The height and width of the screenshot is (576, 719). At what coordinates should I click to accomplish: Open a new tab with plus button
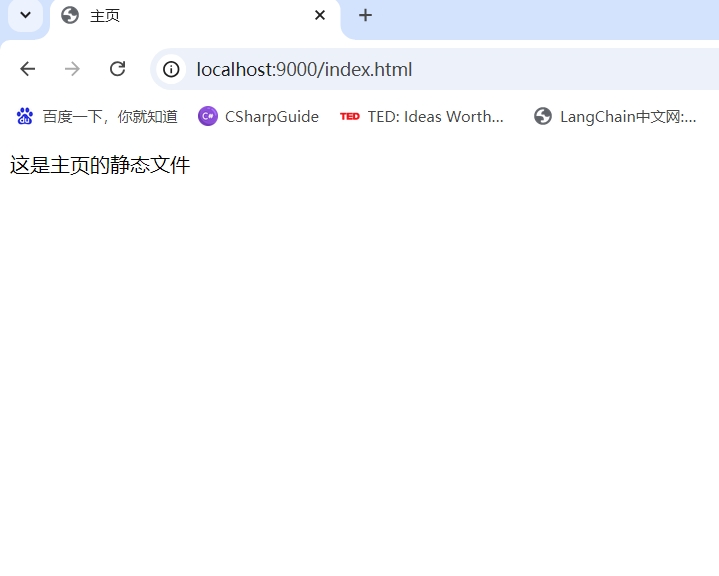point(365,16)
